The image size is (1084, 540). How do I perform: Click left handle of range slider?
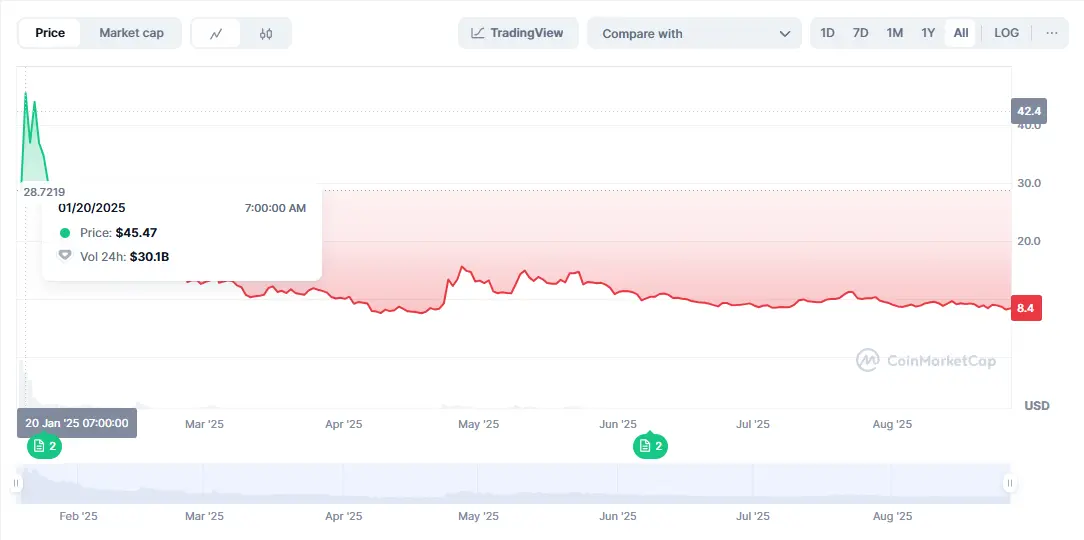16,484
